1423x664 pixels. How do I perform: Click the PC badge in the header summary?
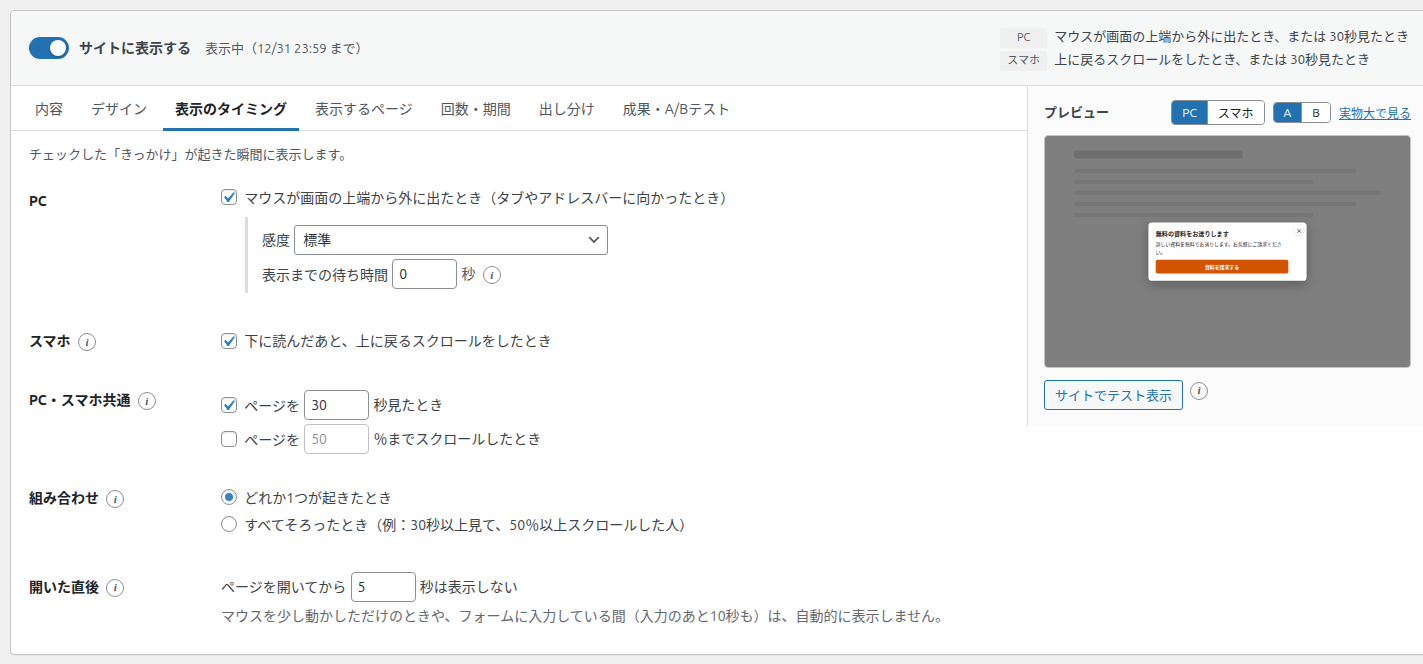pyautogui.click(x=1023, y=37)
